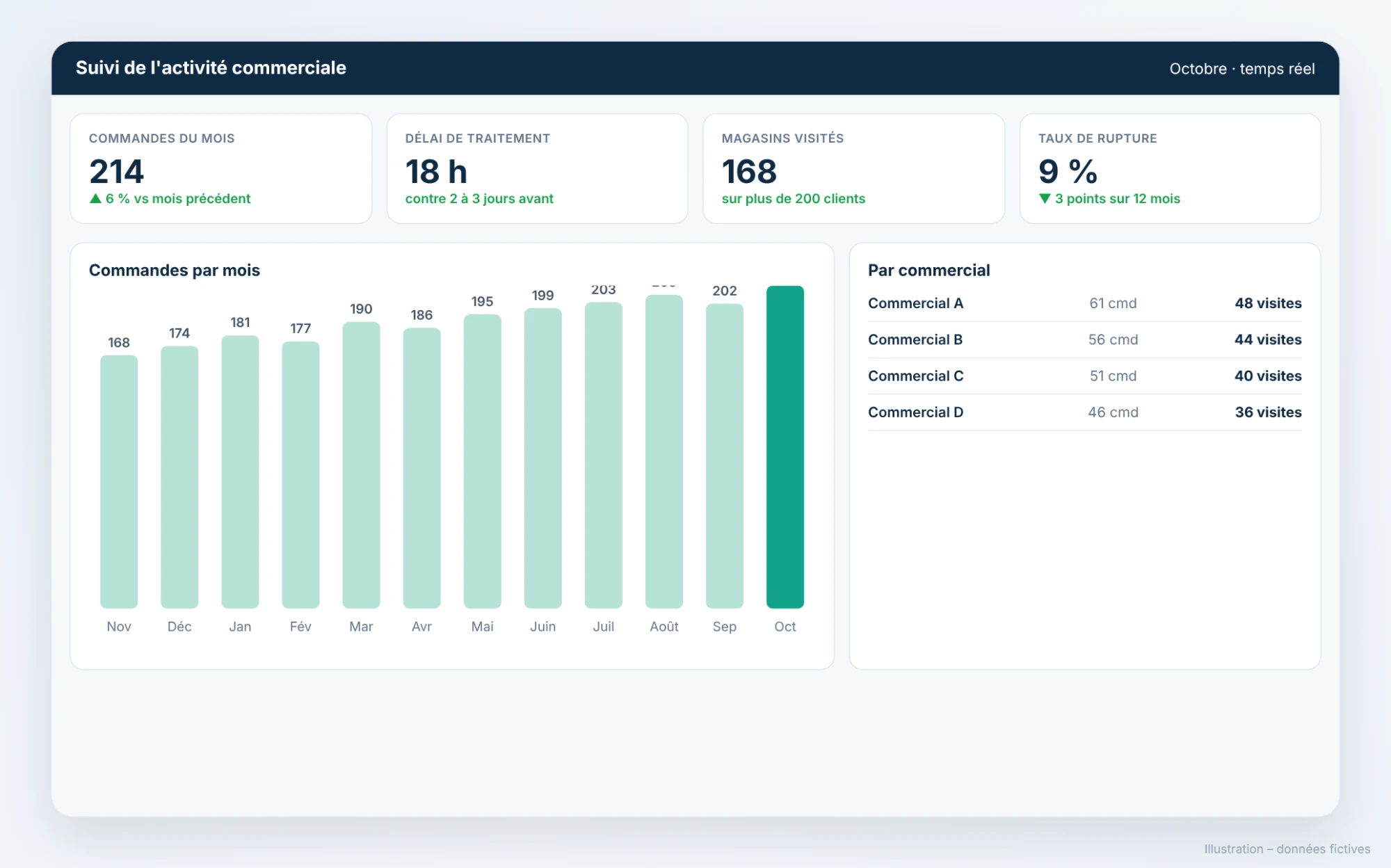Select the Avr bar labeled 186
1391x868 pixels.
click(421, 468)
